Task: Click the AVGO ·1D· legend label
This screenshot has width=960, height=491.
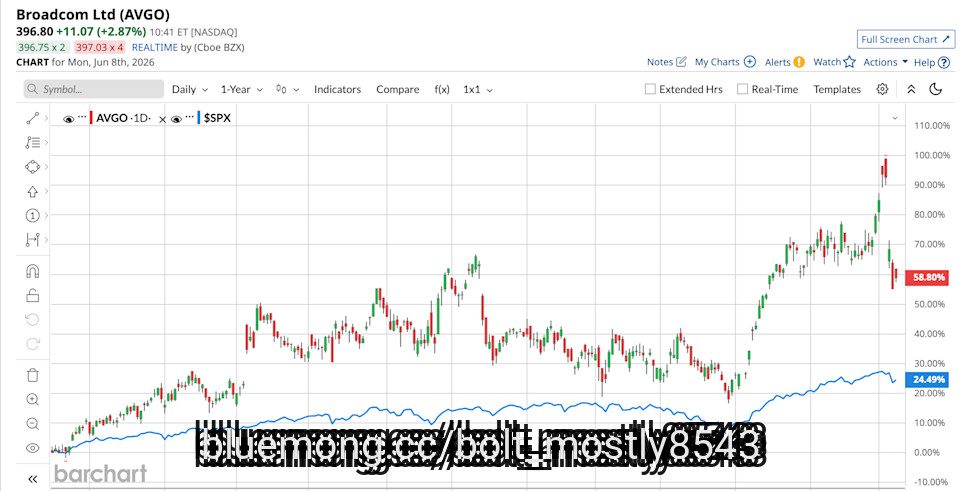Action: pos(123,118)
